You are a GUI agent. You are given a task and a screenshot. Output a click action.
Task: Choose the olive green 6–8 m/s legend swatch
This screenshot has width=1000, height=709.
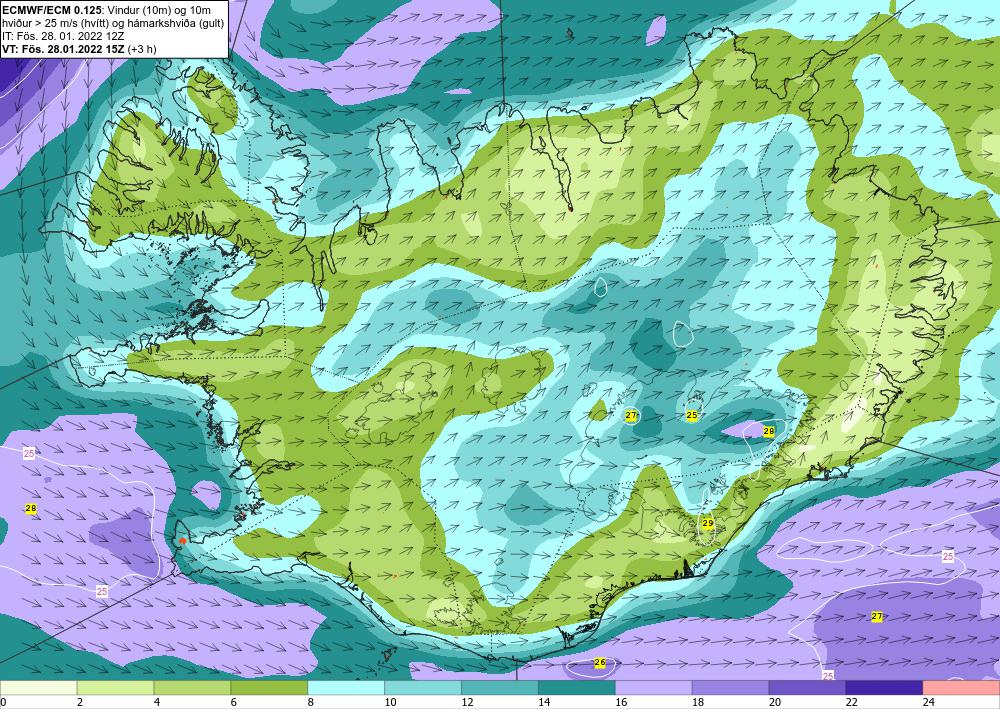click(269, 688)
